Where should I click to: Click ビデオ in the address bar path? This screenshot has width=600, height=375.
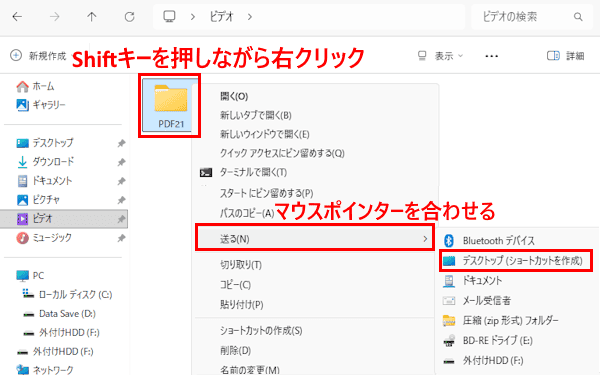222,17
